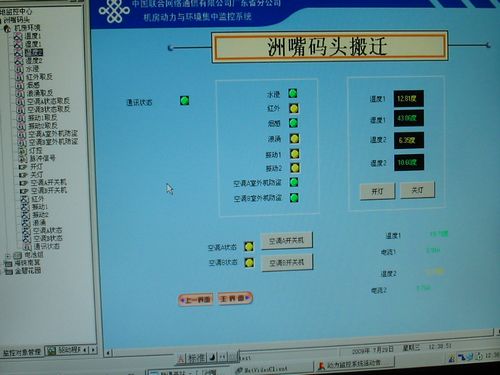Image resolution: width=500 pixels, height=375 pixels.
Task: Turn off lights with 关灯 button
Action: 417,190
